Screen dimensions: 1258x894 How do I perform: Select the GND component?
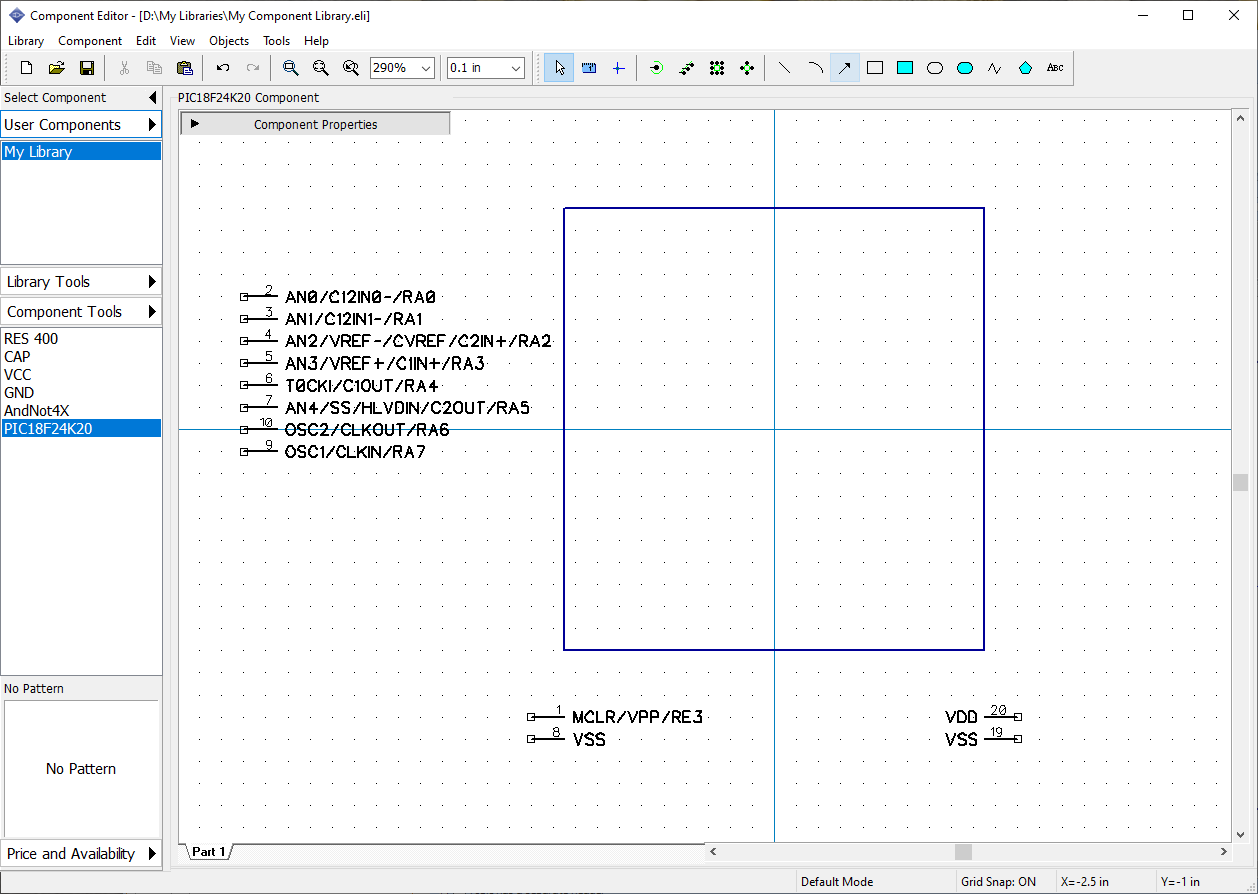click(x=81, y=393)
